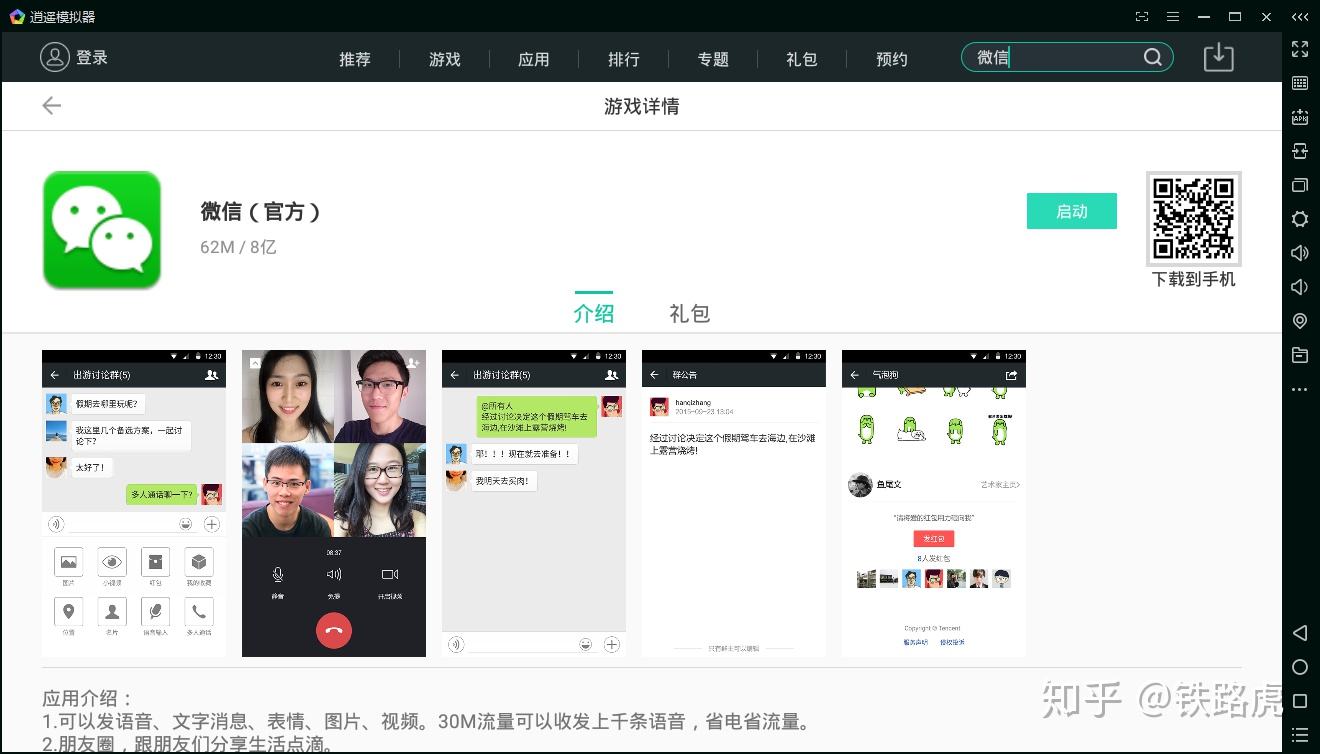Open the 预约 tab
Viewport: 1320px width, 754px height.
coord(892,59)
